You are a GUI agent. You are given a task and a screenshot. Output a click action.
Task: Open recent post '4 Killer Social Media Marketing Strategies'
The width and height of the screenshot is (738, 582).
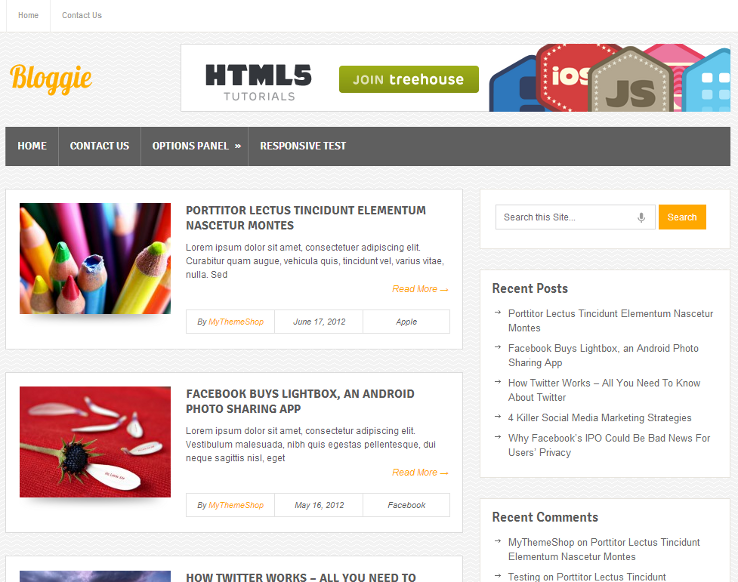tap(599, 418)
